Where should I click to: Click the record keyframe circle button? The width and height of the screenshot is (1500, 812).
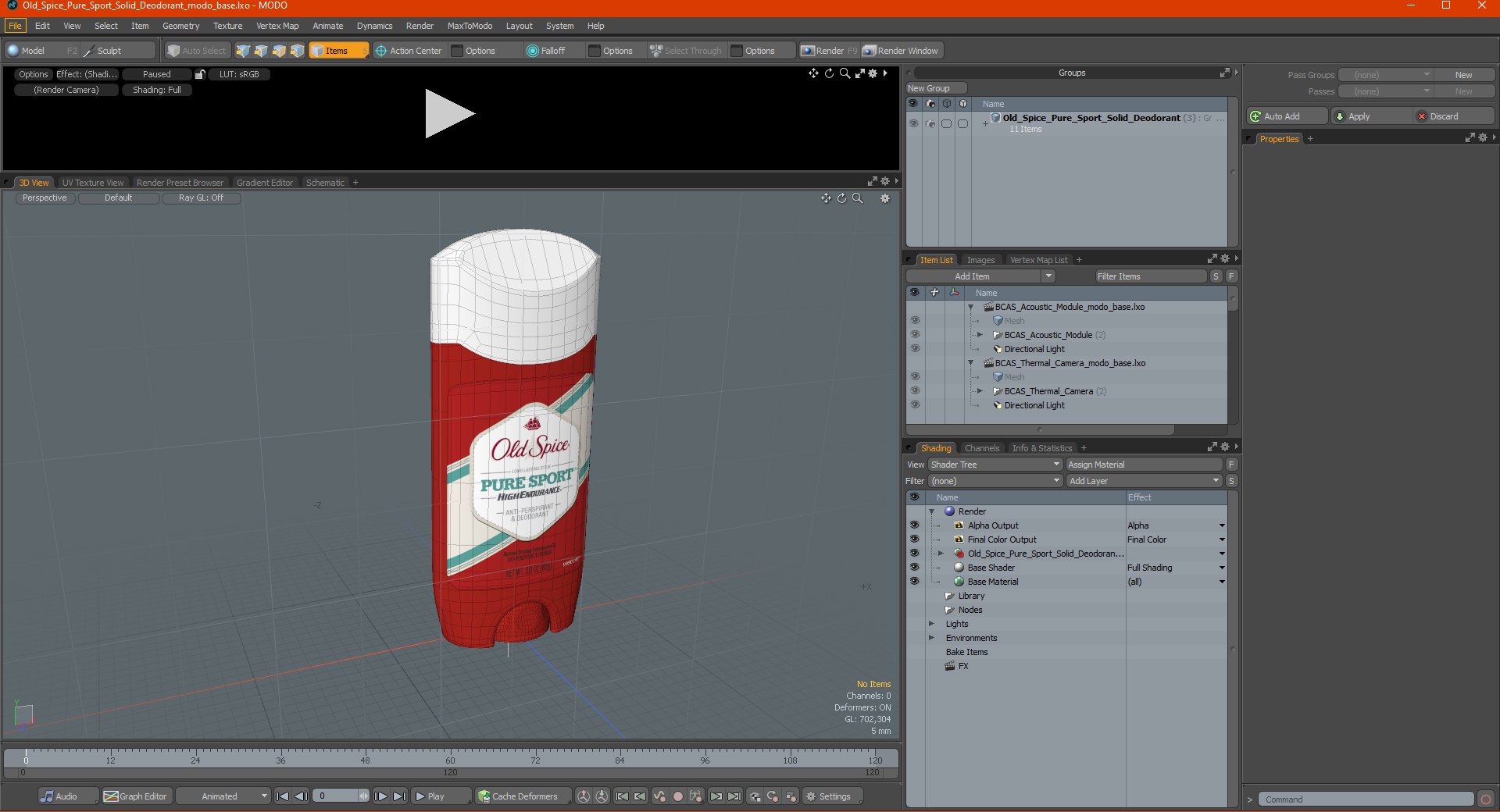[x=678, y=796]
